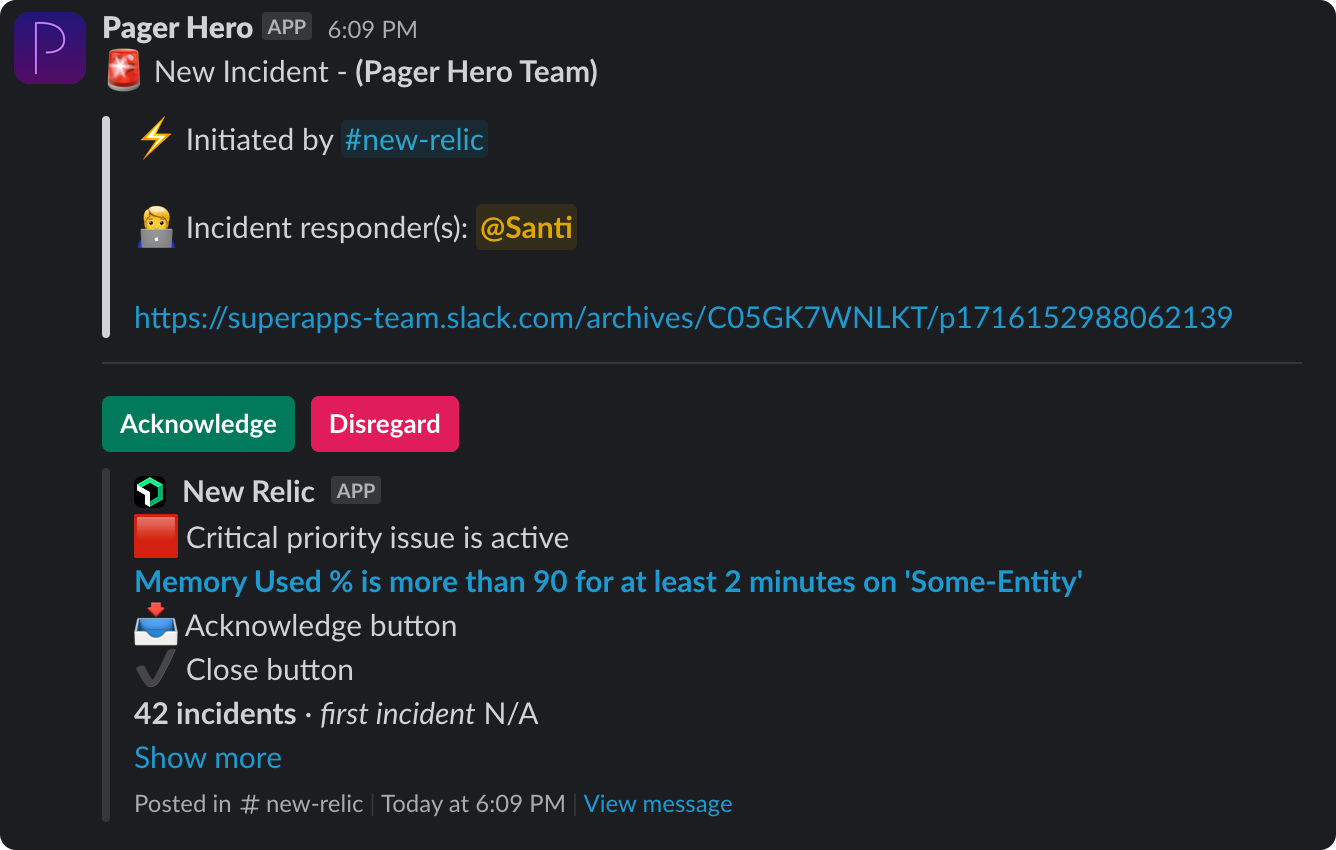1336x850 pixels.
Task: Open the superapps-team Slack archive URL
Action: pyautogui.click(x=683, y=317)
